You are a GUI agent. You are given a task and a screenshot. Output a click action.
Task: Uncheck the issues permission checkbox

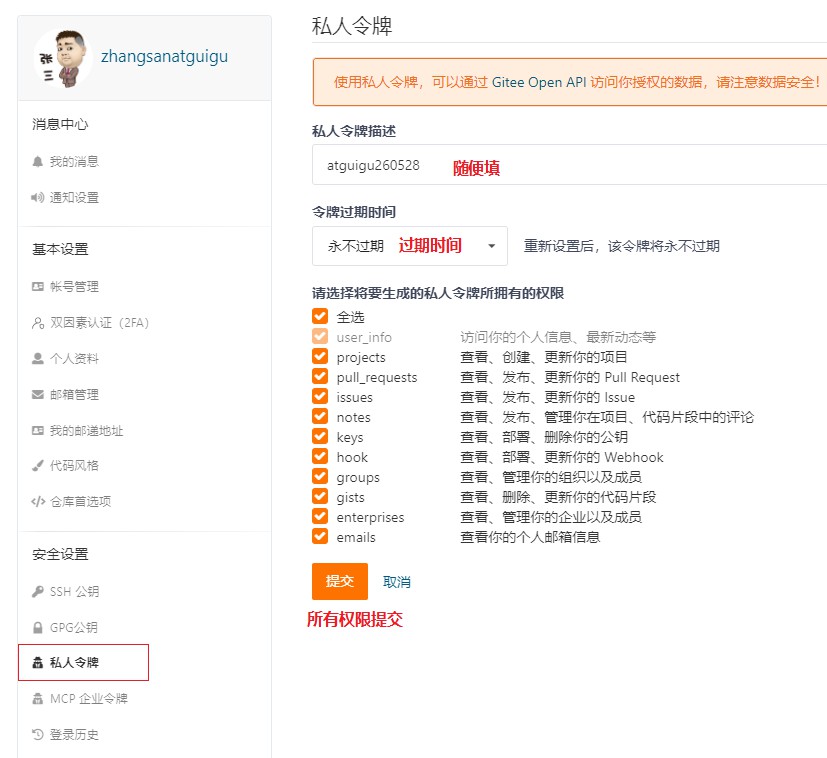[x=320, y=396]
